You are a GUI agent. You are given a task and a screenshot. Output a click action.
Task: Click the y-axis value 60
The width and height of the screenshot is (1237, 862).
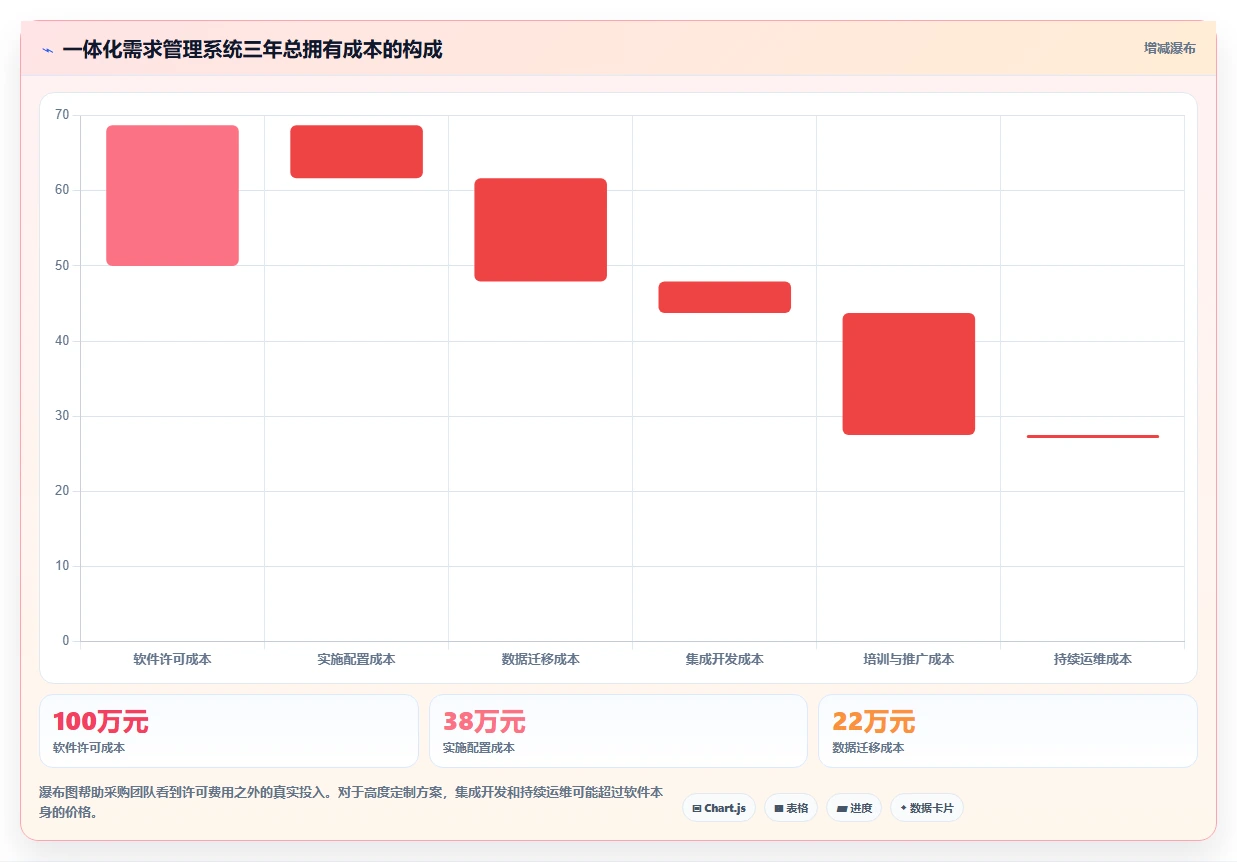click(62, 190)
